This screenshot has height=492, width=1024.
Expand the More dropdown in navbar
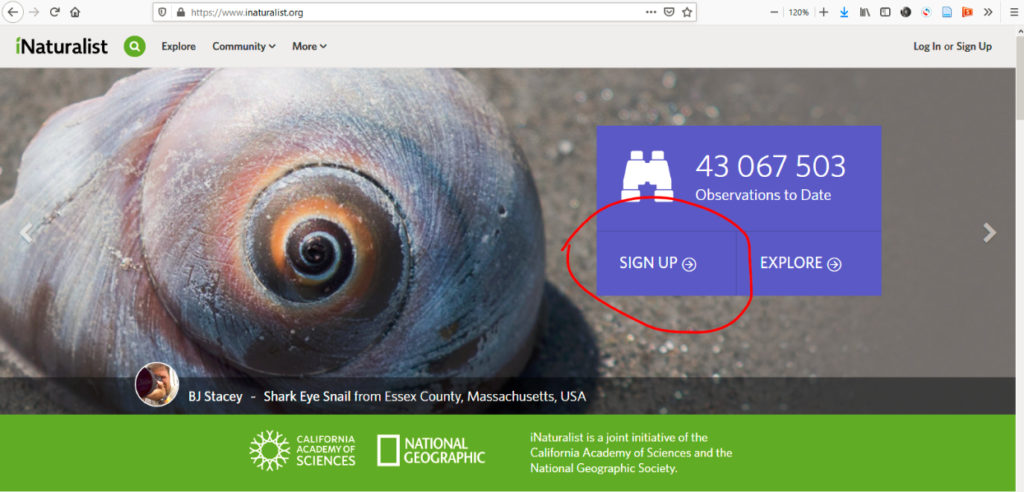tap(309, 46)
